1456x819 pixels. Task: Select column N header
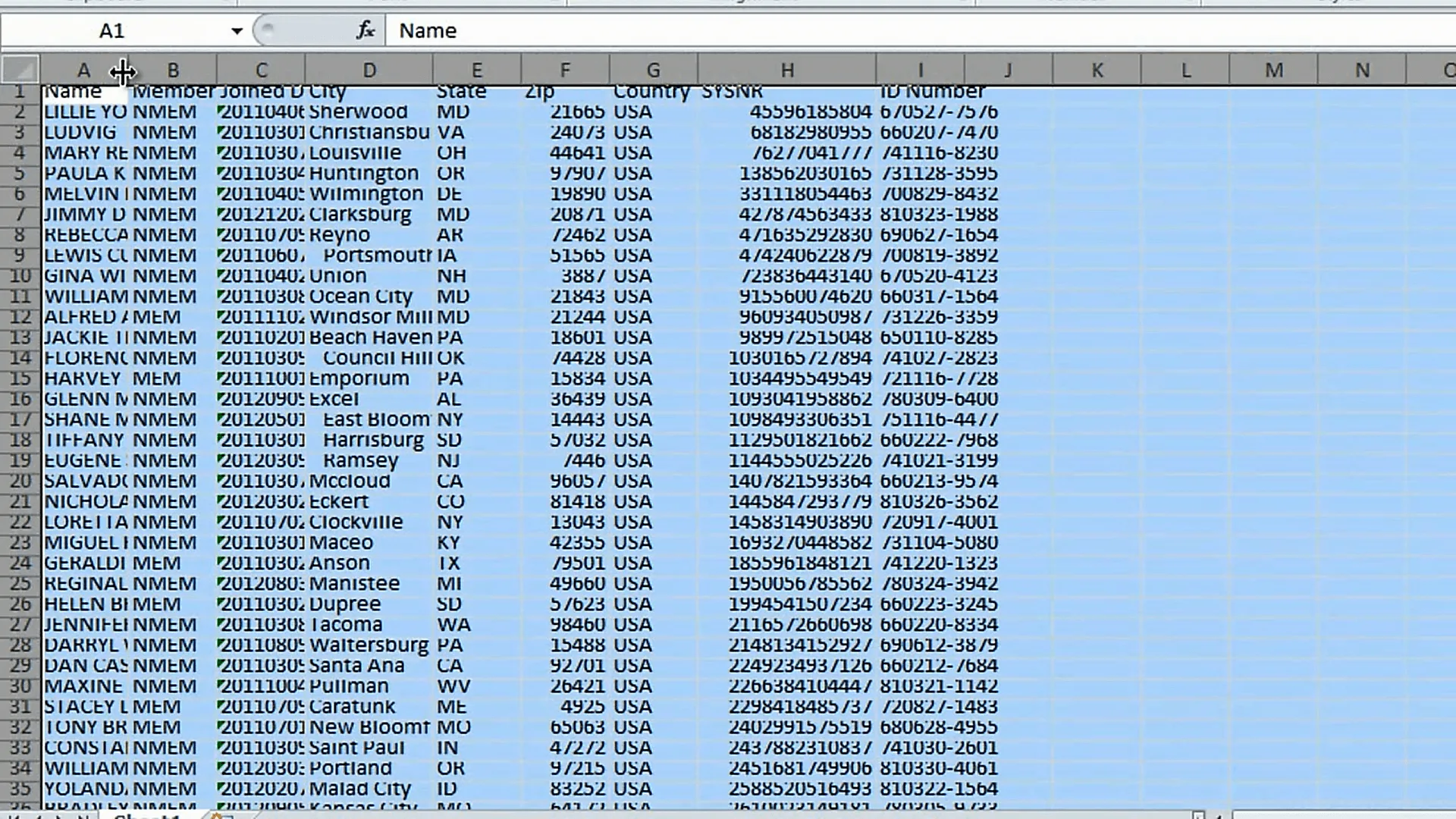tap(1362, 70)
